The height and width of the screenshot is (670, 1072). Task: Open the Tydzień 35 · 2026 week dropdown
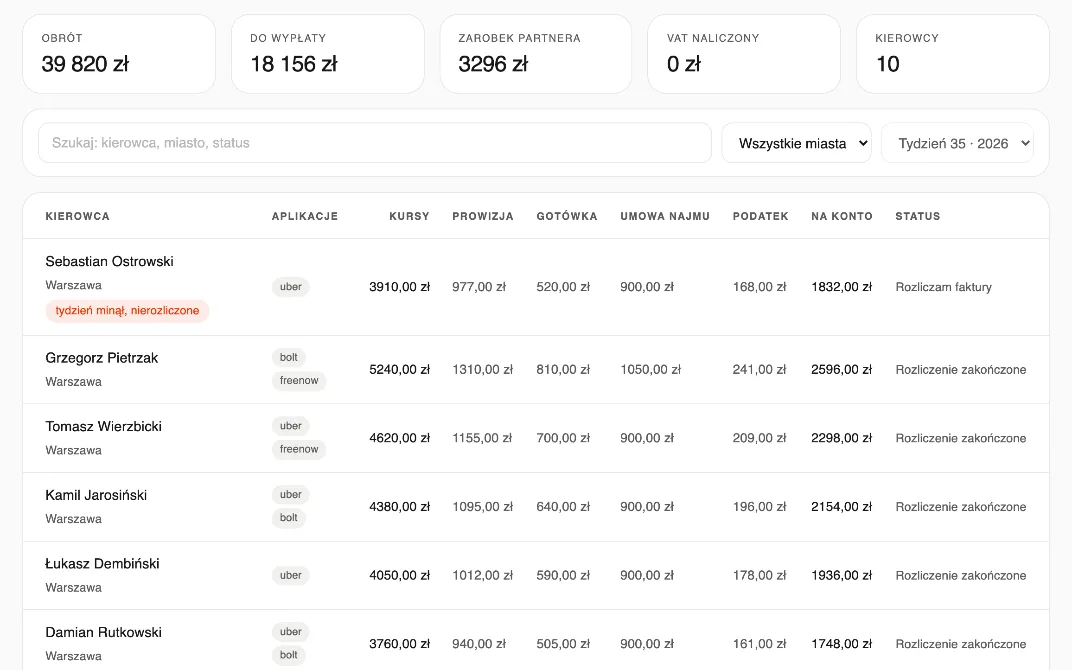[957, 143]
